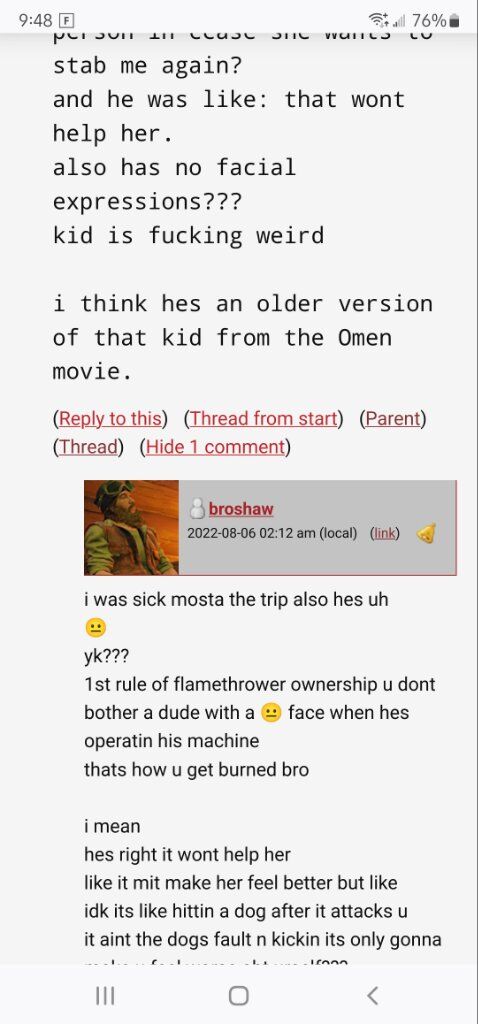Image resolution: width=478 pixels, height=1024 pixels.
Task: Visit broshaw's profile via username
Action: click(x=241, y=509)
